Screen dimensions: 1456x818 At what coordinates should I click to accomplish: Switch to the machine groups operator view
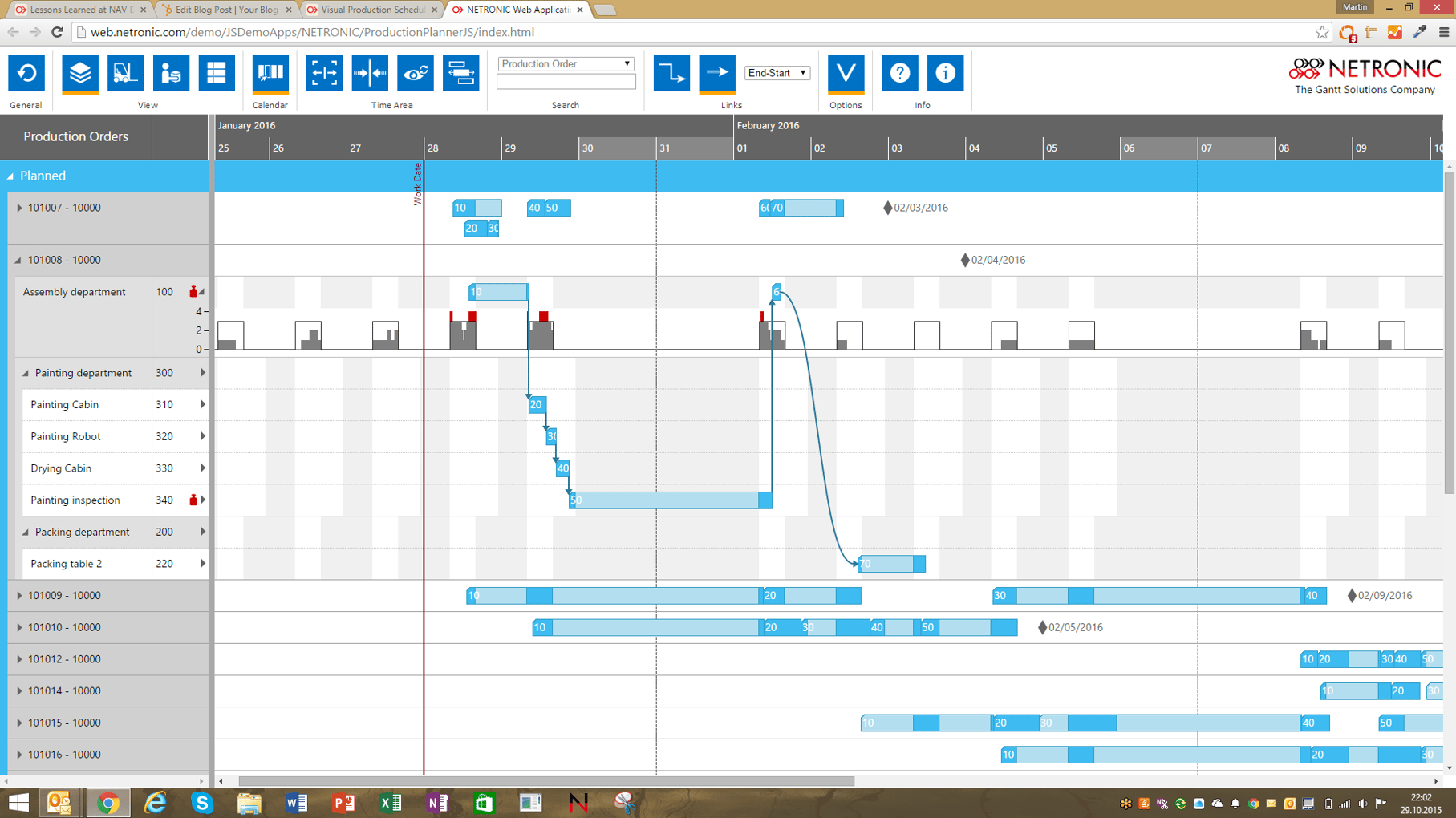coord(171,73)
